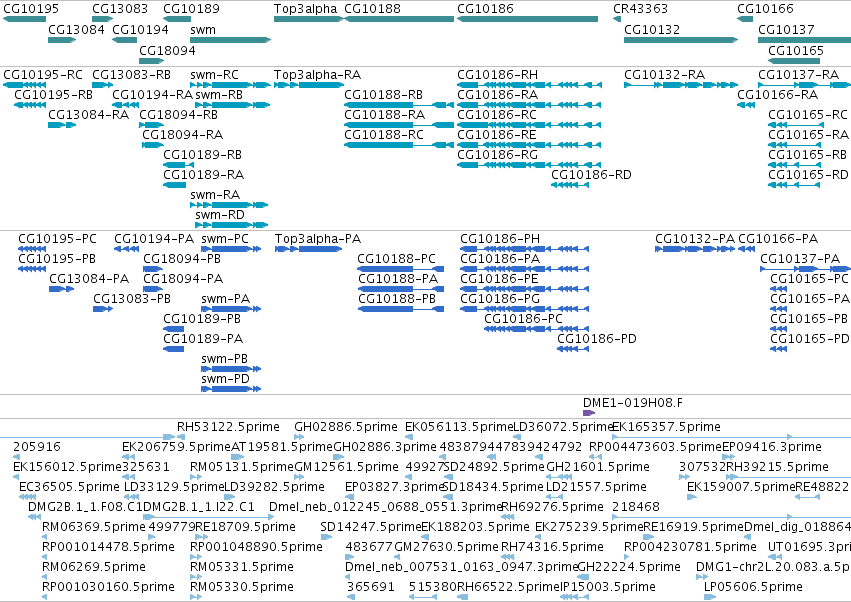Open clone DMG2B.1_1.I22.C1
Image resolution: width=851 pixels, height=602 pixels.
(x=199, y=506)
